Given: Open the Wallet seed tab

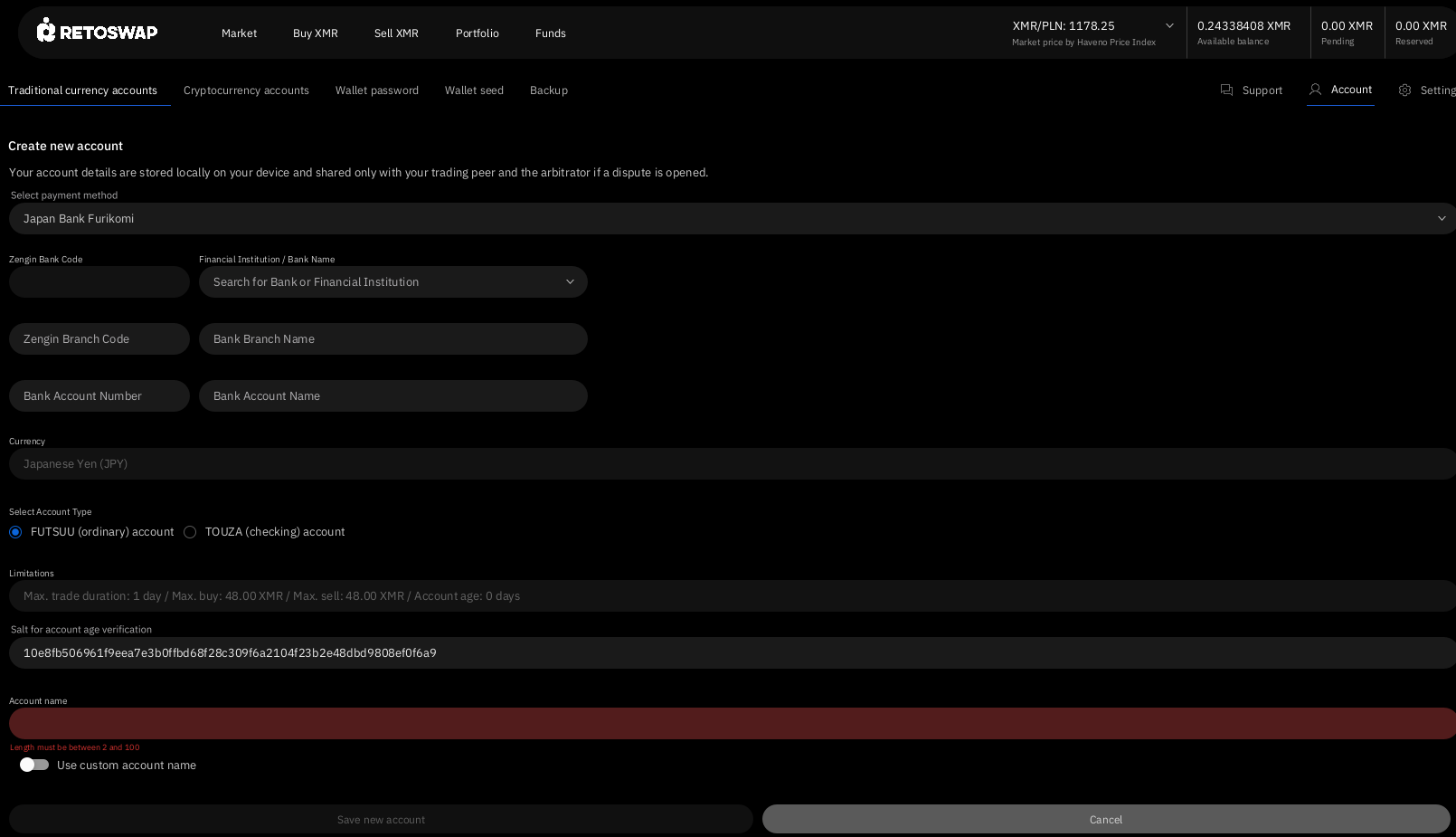Looking at the screenshot, I should 474,90.
